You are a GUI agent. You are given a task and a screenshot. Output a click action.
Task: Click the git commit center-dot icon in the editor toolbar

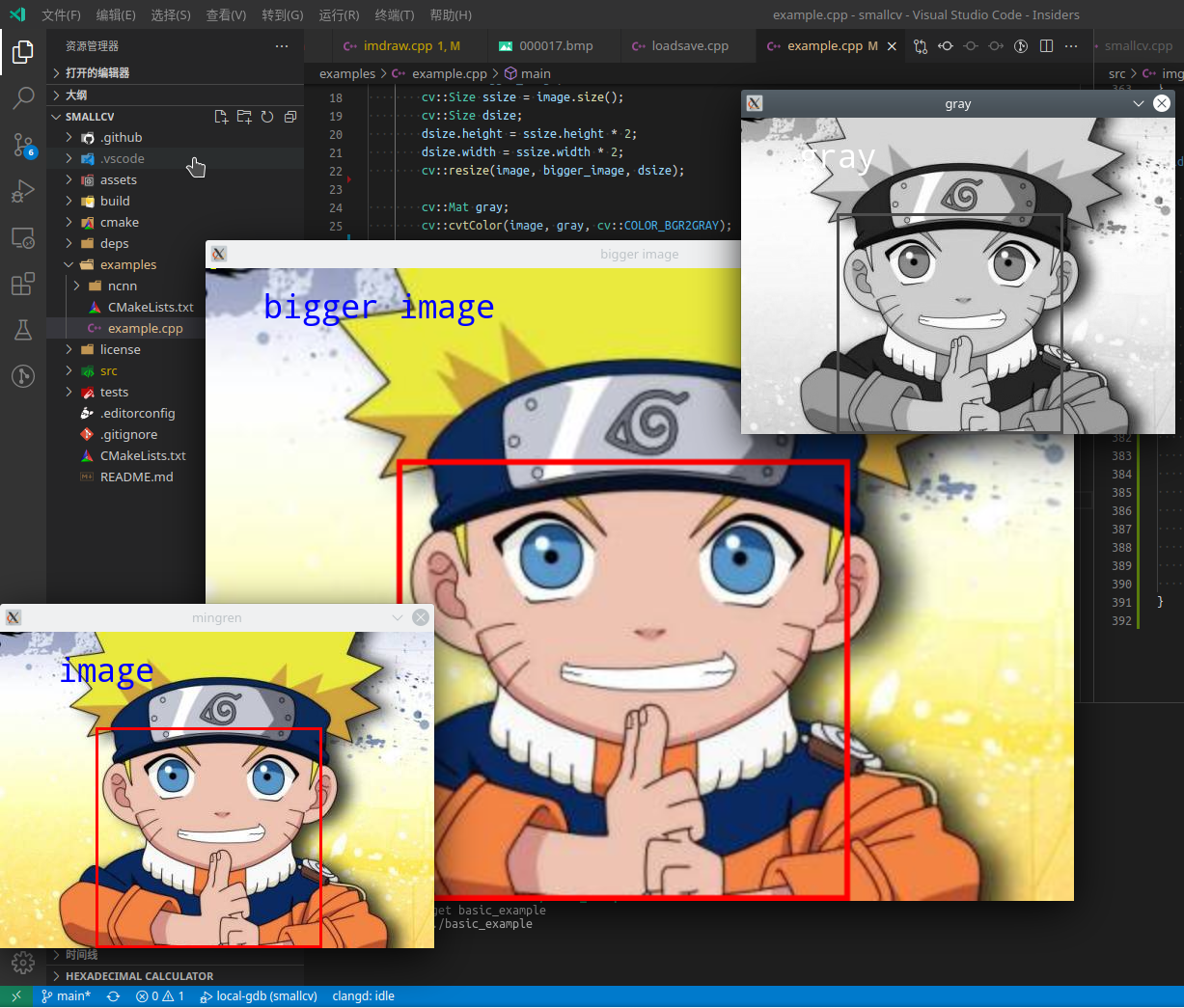pyautogui.click(x=971, y=46)
